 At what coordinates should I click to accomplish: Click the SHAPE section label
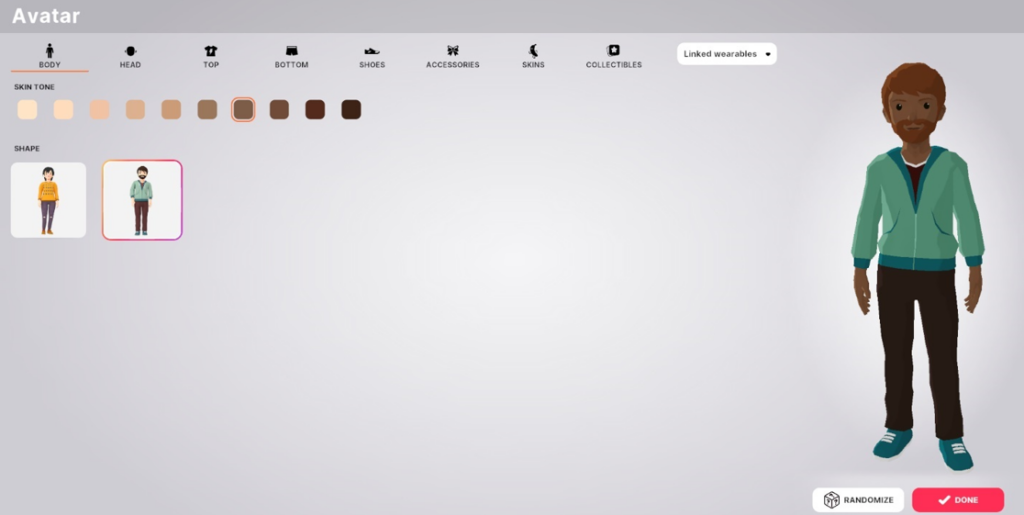[x=27, y=149]
